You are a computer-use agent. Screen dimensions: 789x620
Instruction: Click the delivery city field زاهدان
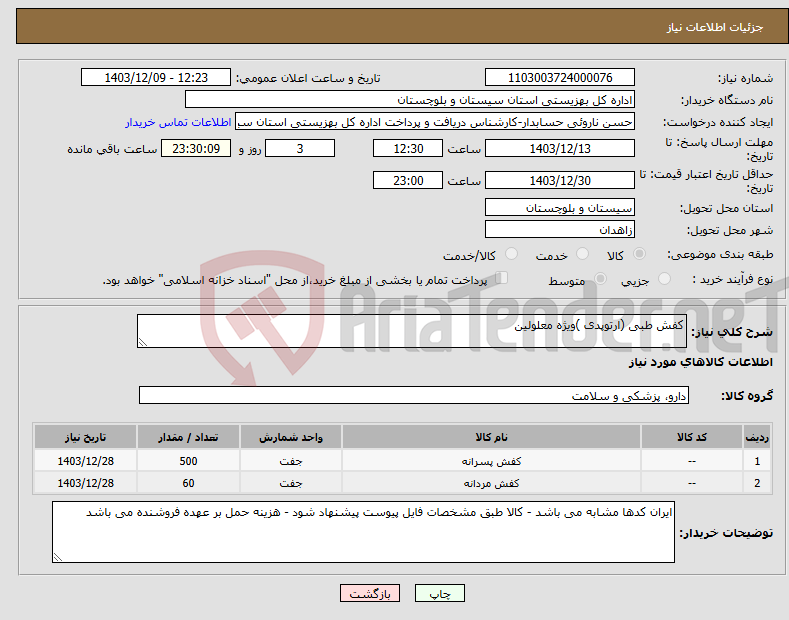(x=560, y=229)
